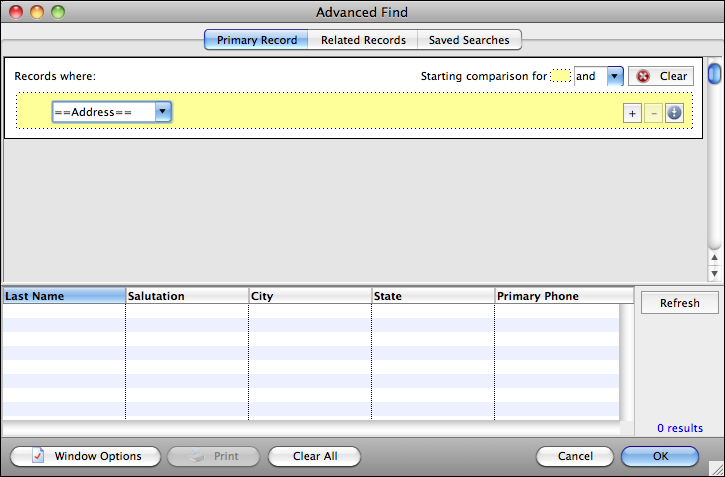Image resolution: width=725 pixels, height=477 pixels.
Task: Click the Clear button with red X
Action: click(661, 76)
